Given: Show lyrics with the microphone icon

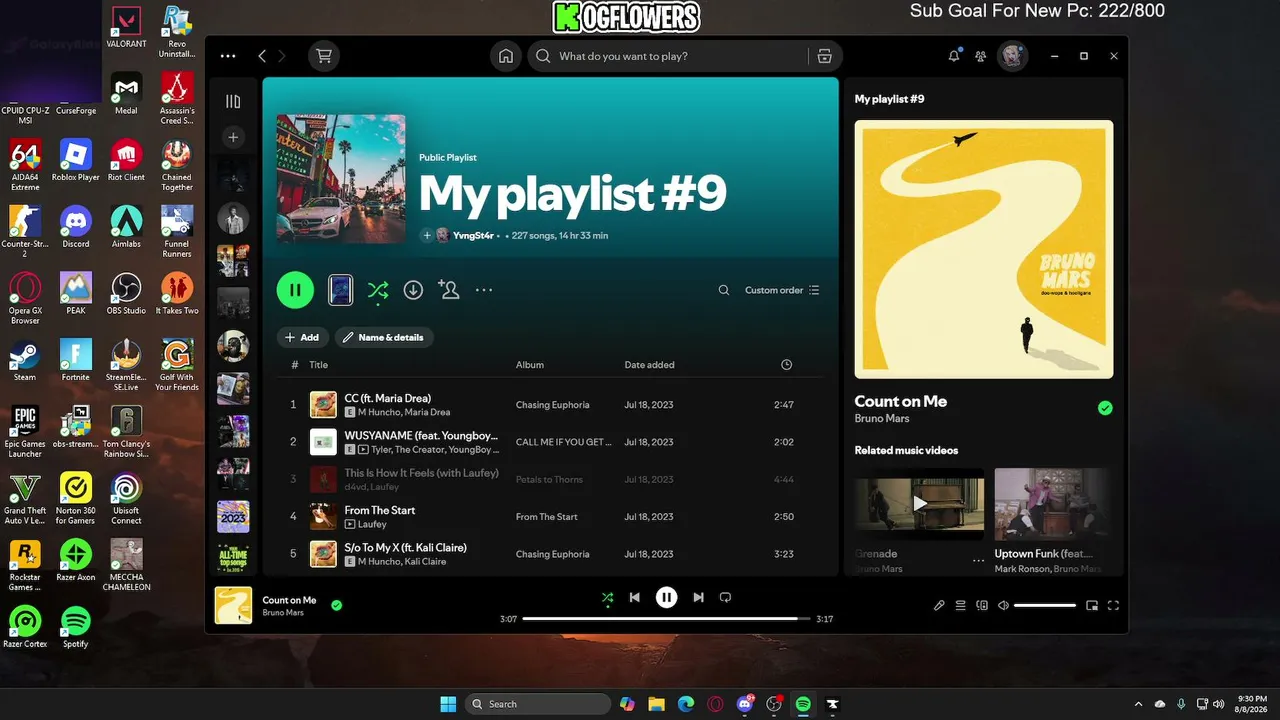Looking at the screenshot, I should point(939,605).
